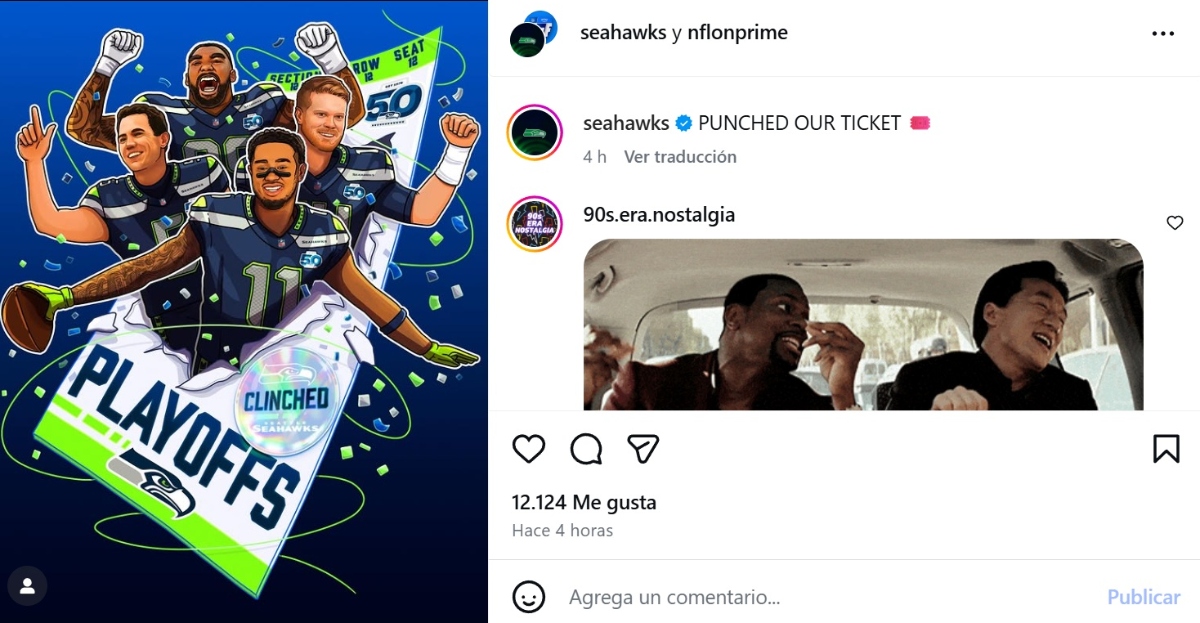Like the 90s.era.nostalgia comment
Viewport: 1200px width, 623px height.
1175,223
